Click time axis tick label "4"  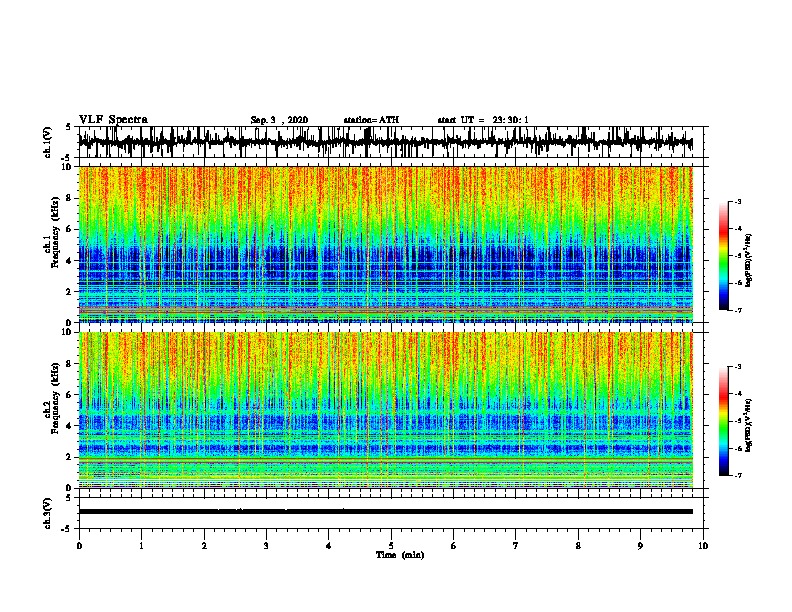click(329, 546)
